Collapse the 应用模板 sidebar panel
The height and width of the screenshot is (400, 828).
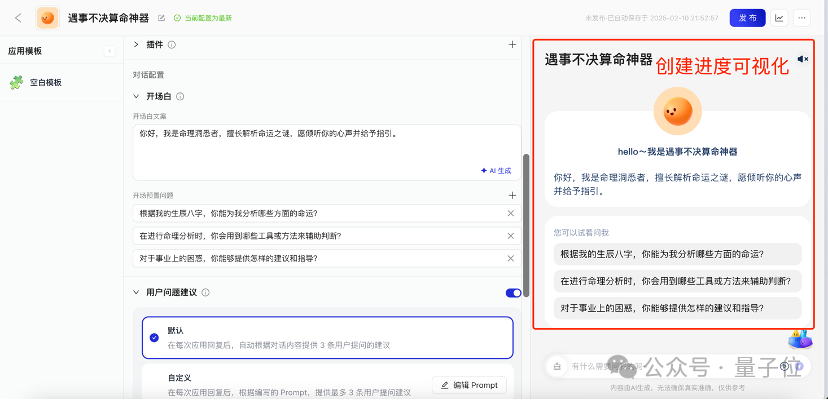(109, 51)
